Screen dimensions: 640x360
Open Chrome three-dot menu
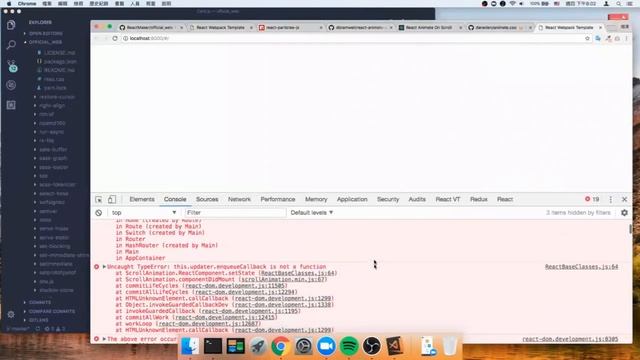click(x=627, y=38)
